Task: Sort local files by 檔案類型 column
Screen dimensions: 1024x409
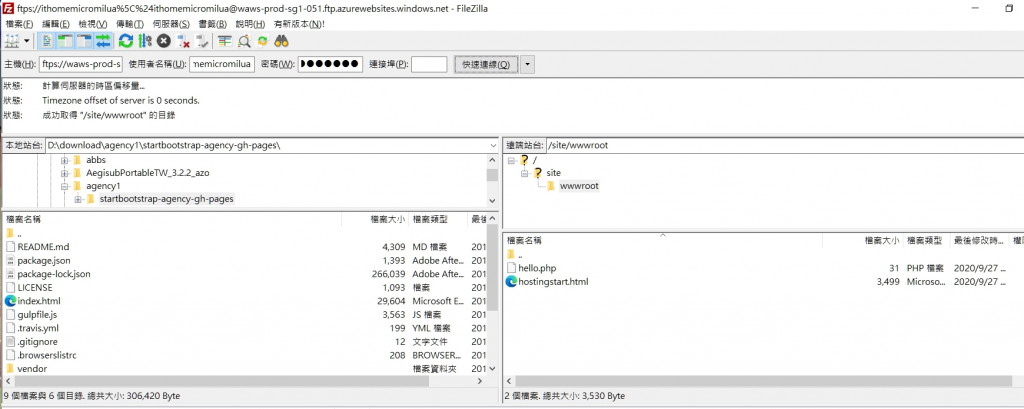Action: (438, 220)
